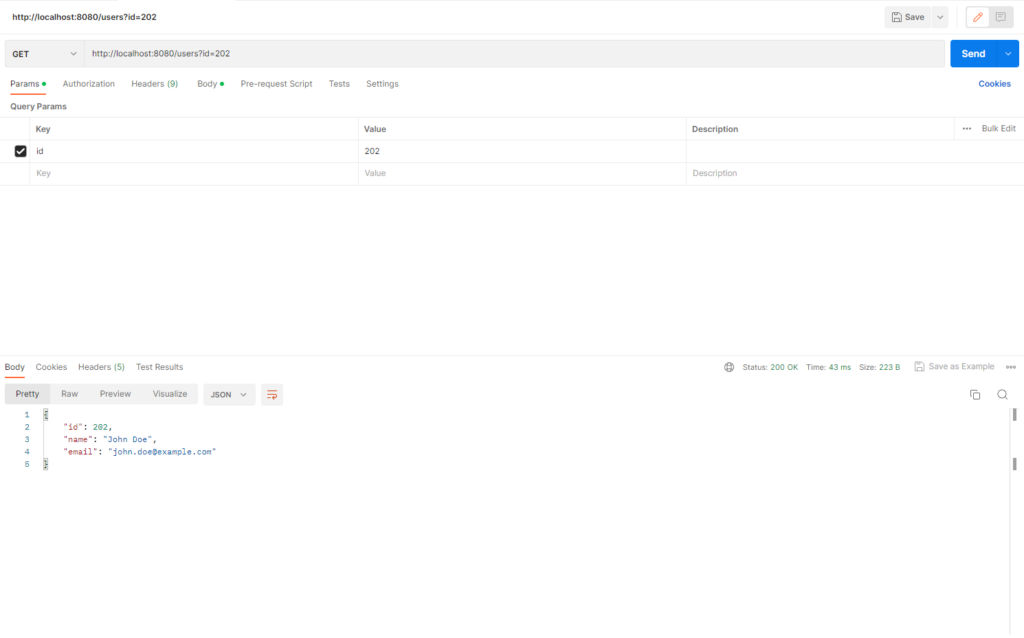The width and height of the screenshot is (1024, 638).
Task: Click the request URL input field
Action: coord(400,53)
